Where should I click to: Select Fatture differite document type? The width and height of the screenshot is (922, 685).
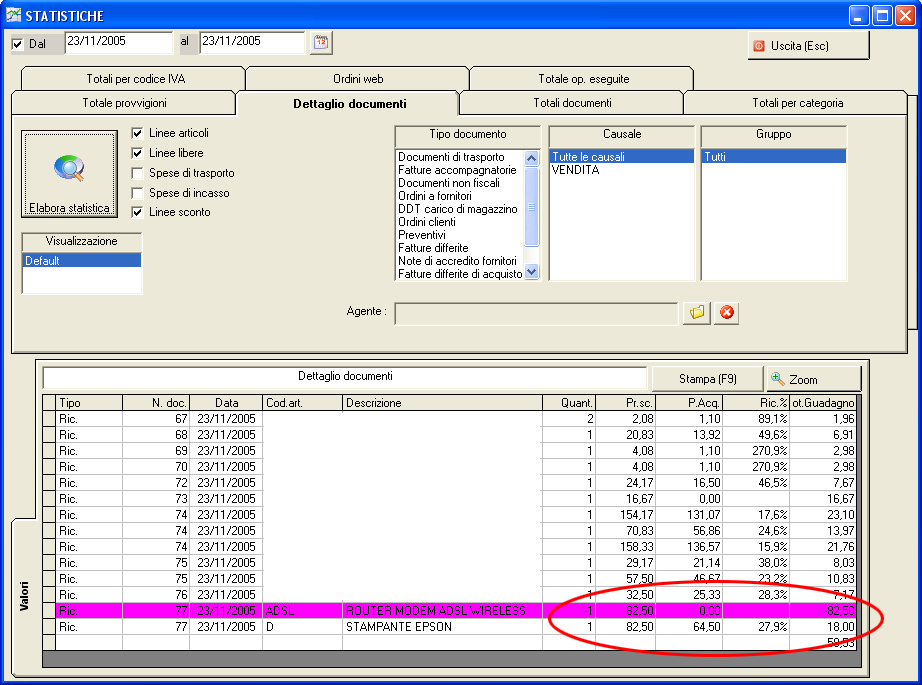click(433, 248)
